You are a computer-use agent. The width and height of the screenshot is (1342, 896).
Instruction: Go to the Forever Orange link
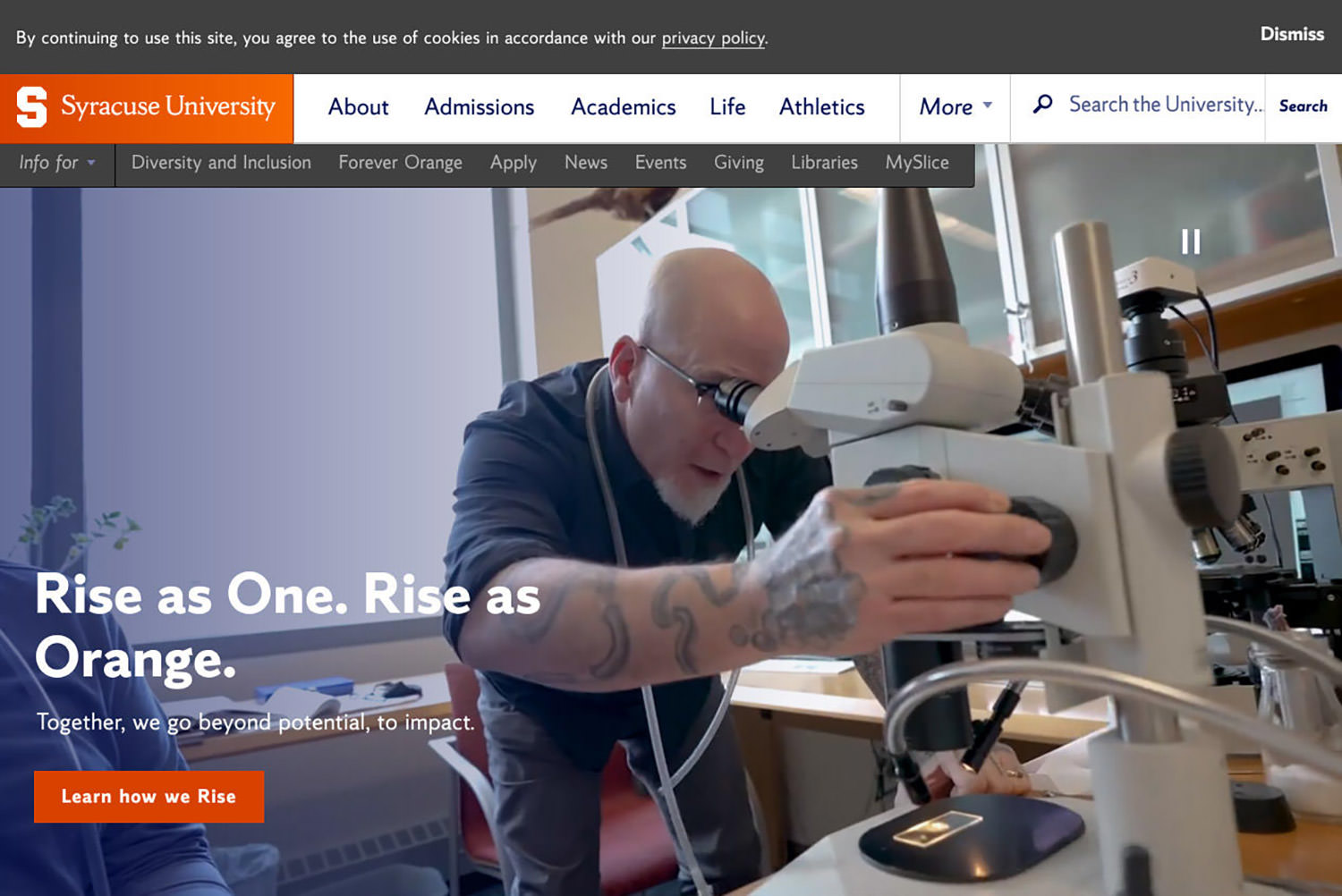point(400,163)
